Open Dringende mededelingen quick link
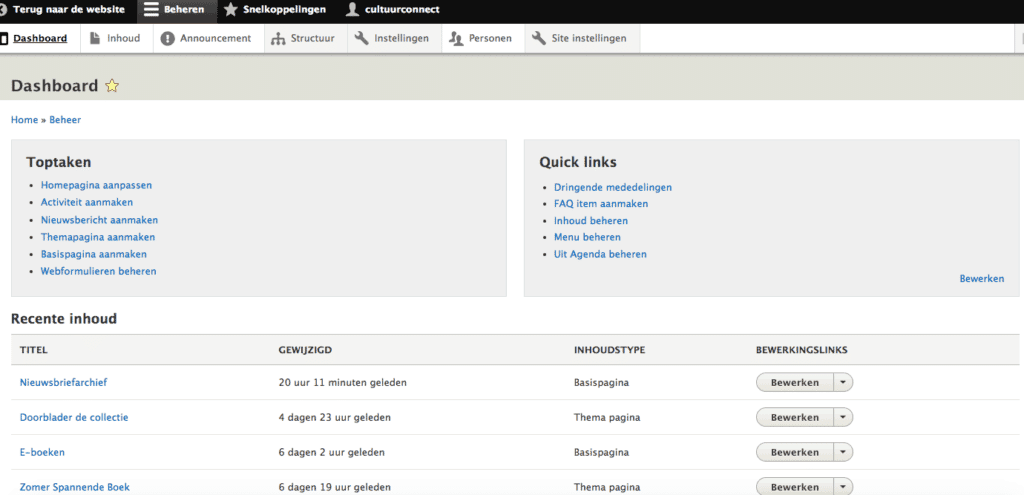The image size is (1024, 495). (x=612, y=187)
